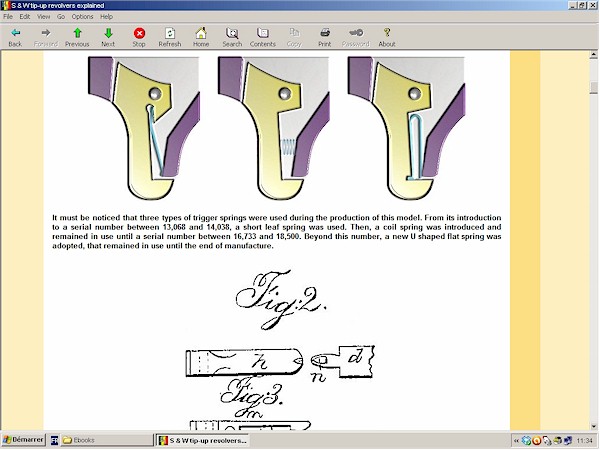Switch to the Ebooks folder taskbar button

[x=107, y=440]
